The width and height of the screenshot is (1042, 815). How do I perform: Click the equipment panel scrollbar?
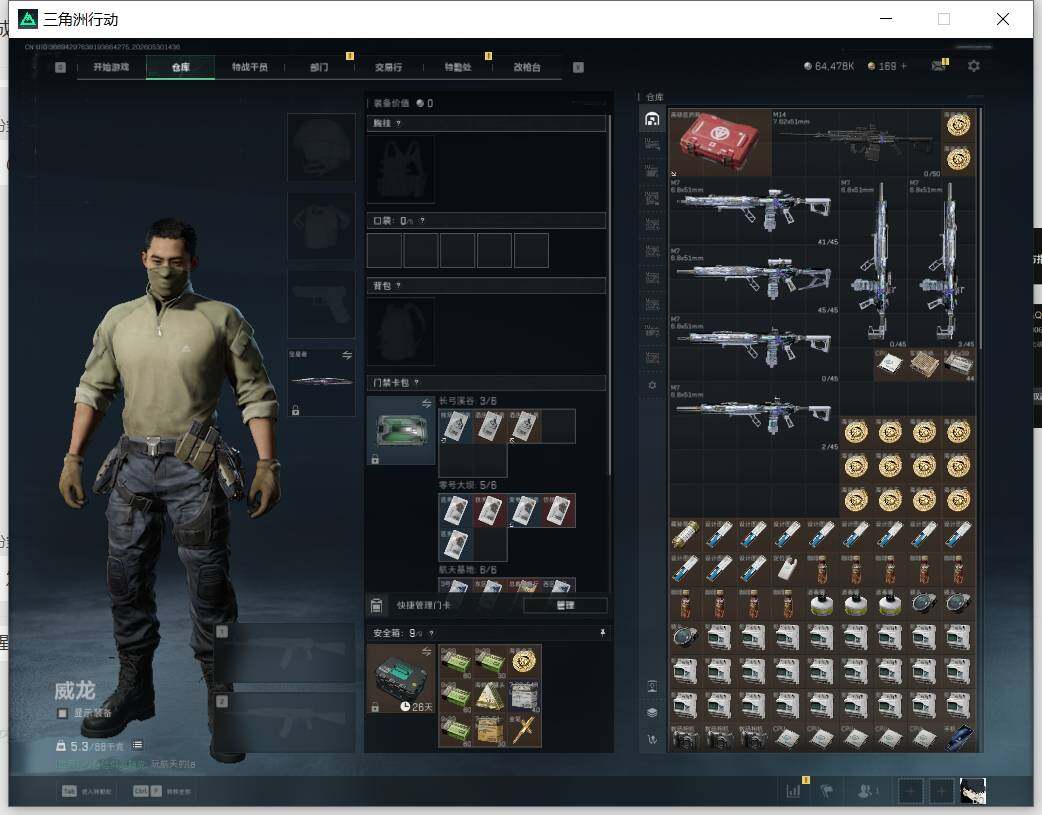[609, 297]
